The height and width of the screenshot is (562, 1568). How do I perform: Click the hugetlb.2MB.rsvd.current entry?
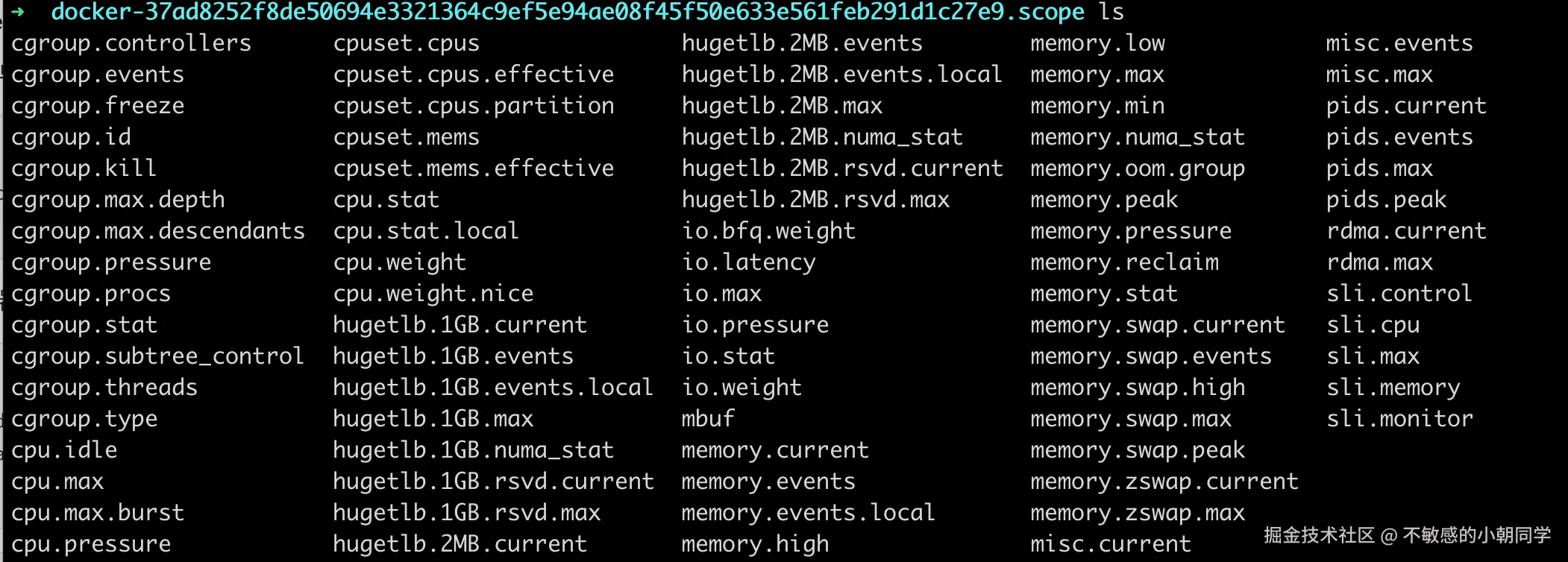pyautogui.click(x=842, y=168)
